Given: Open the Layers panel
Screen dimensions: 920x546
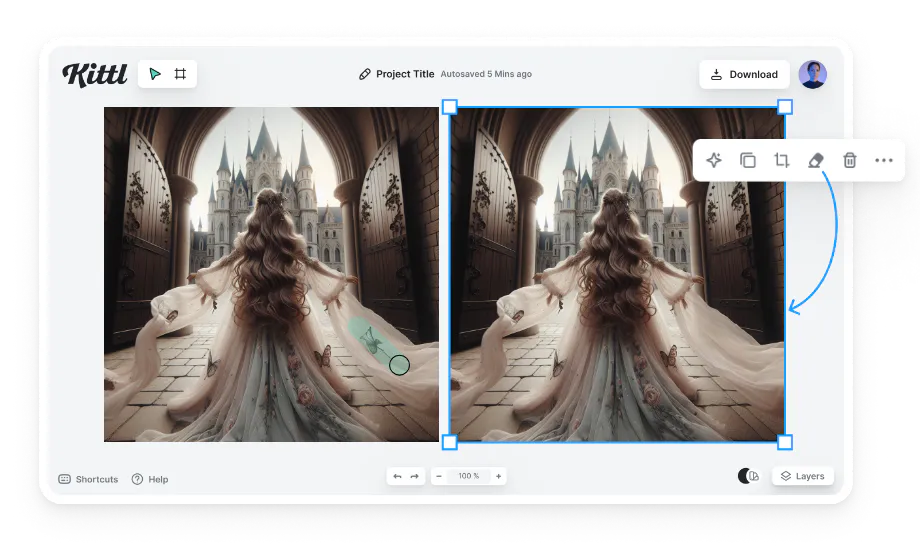Looking at the screenshot, I should pyautogui.click(x=803, y=476).
